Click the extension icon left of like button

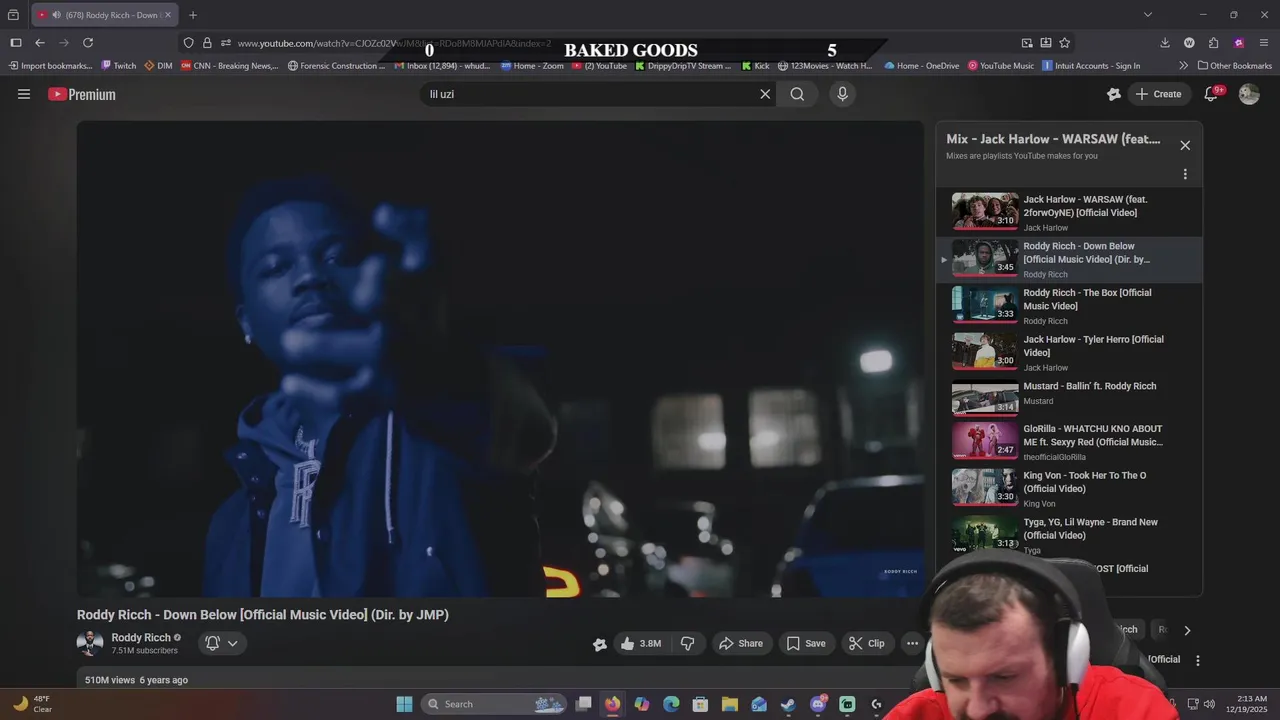click(x=599, y=644)
